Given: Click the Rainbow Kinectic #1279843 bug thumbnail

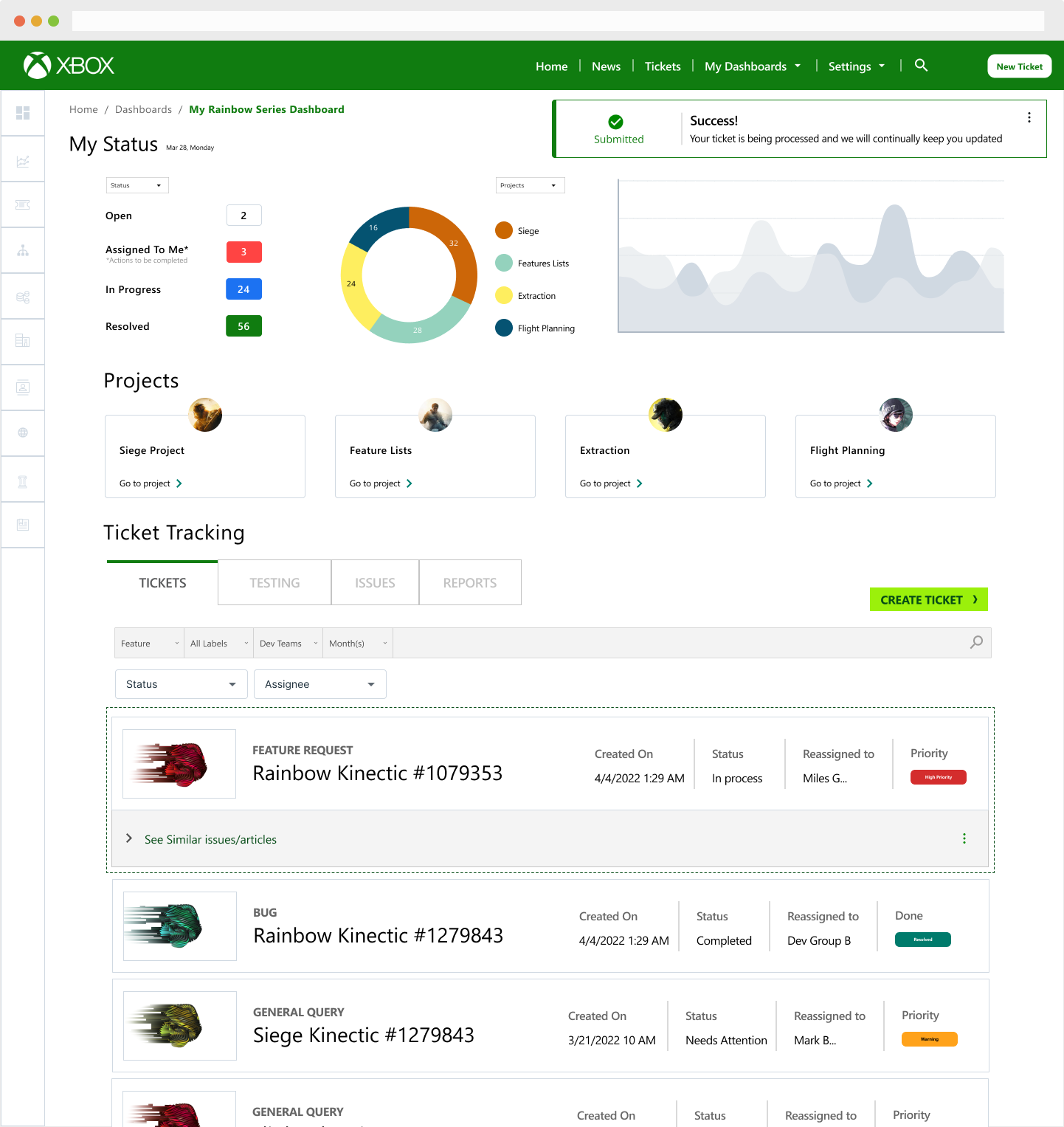Looking at the screenshot, I should coord(180,926).
